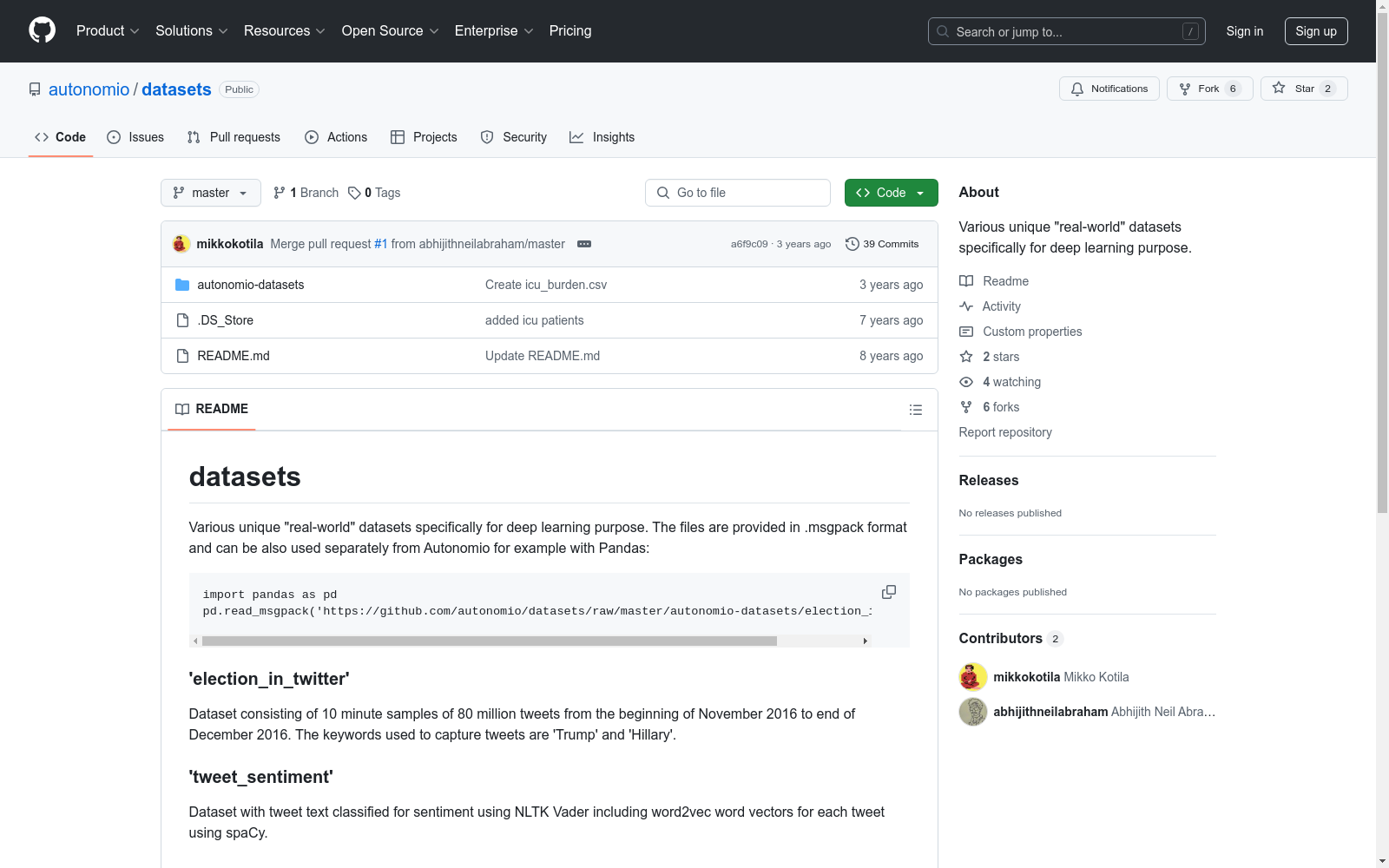Open commit hash a6f9c09
The width and height of the screenshot is (1389, 868).
pyautogui.click(x=749, y=244)
